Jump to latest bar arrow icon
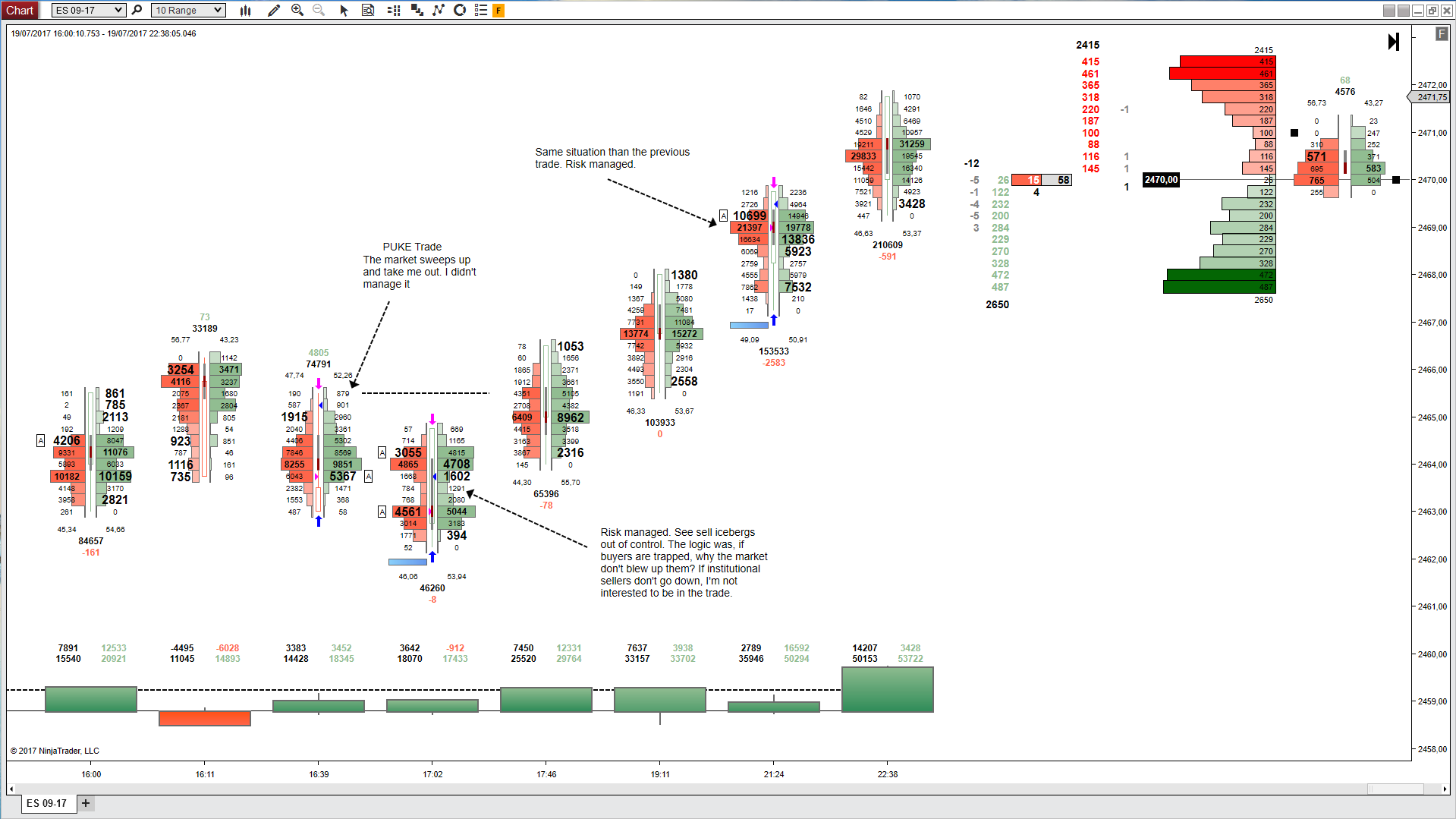 coord(1393,42)
